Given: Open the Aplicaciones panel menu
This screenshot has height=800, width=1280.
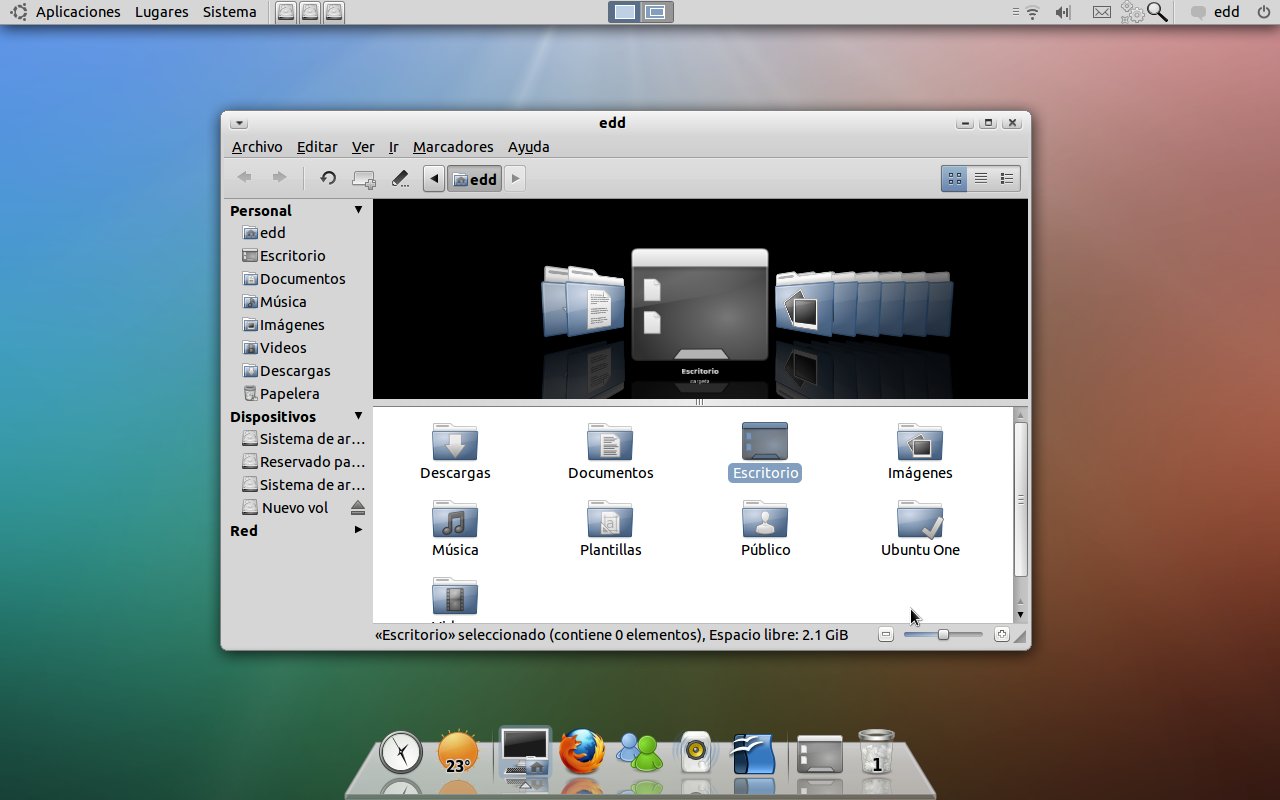Looking at the screenshot, I should (x=78, y=12).
